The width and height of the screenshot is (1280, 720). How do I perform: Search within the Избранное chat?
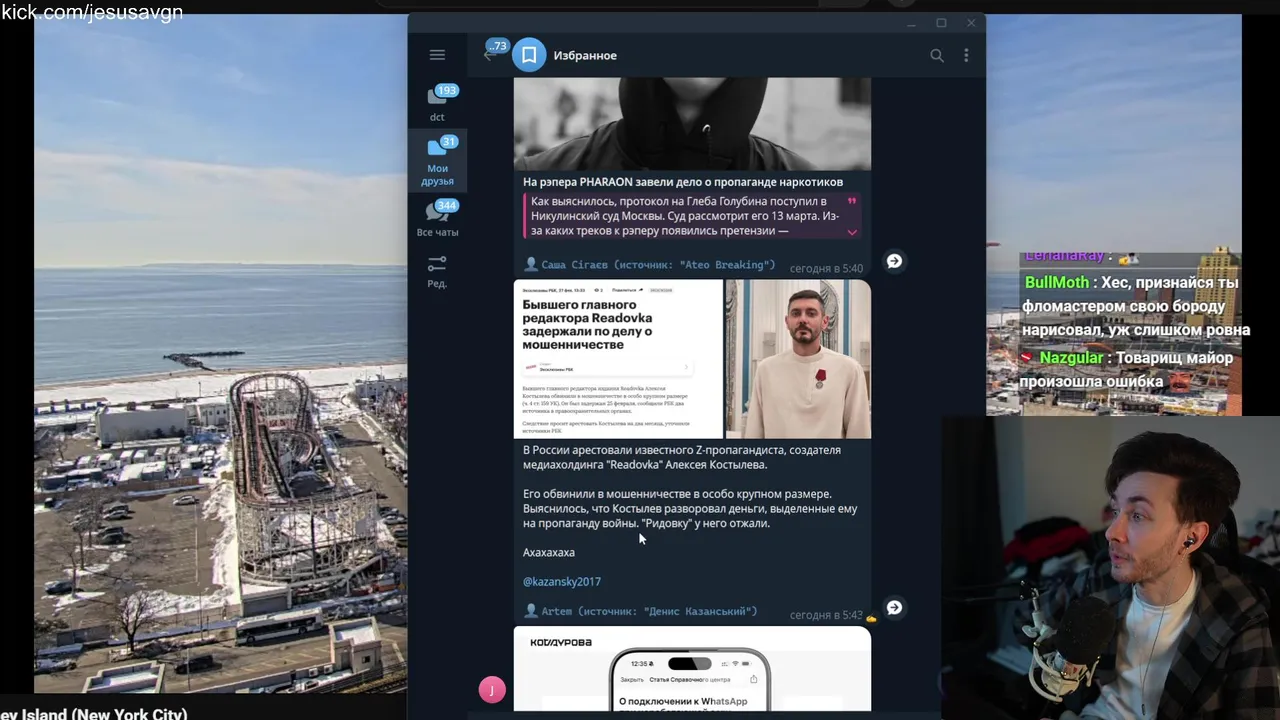pos(937,55)
